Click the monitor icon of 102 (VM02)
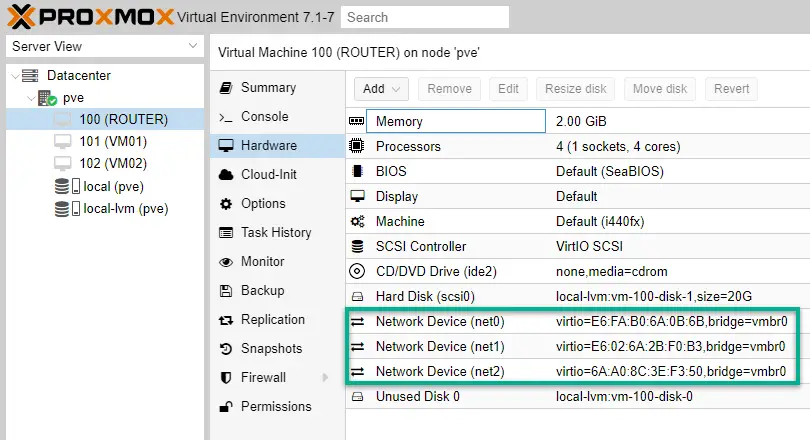 click(x=63, y=163)
